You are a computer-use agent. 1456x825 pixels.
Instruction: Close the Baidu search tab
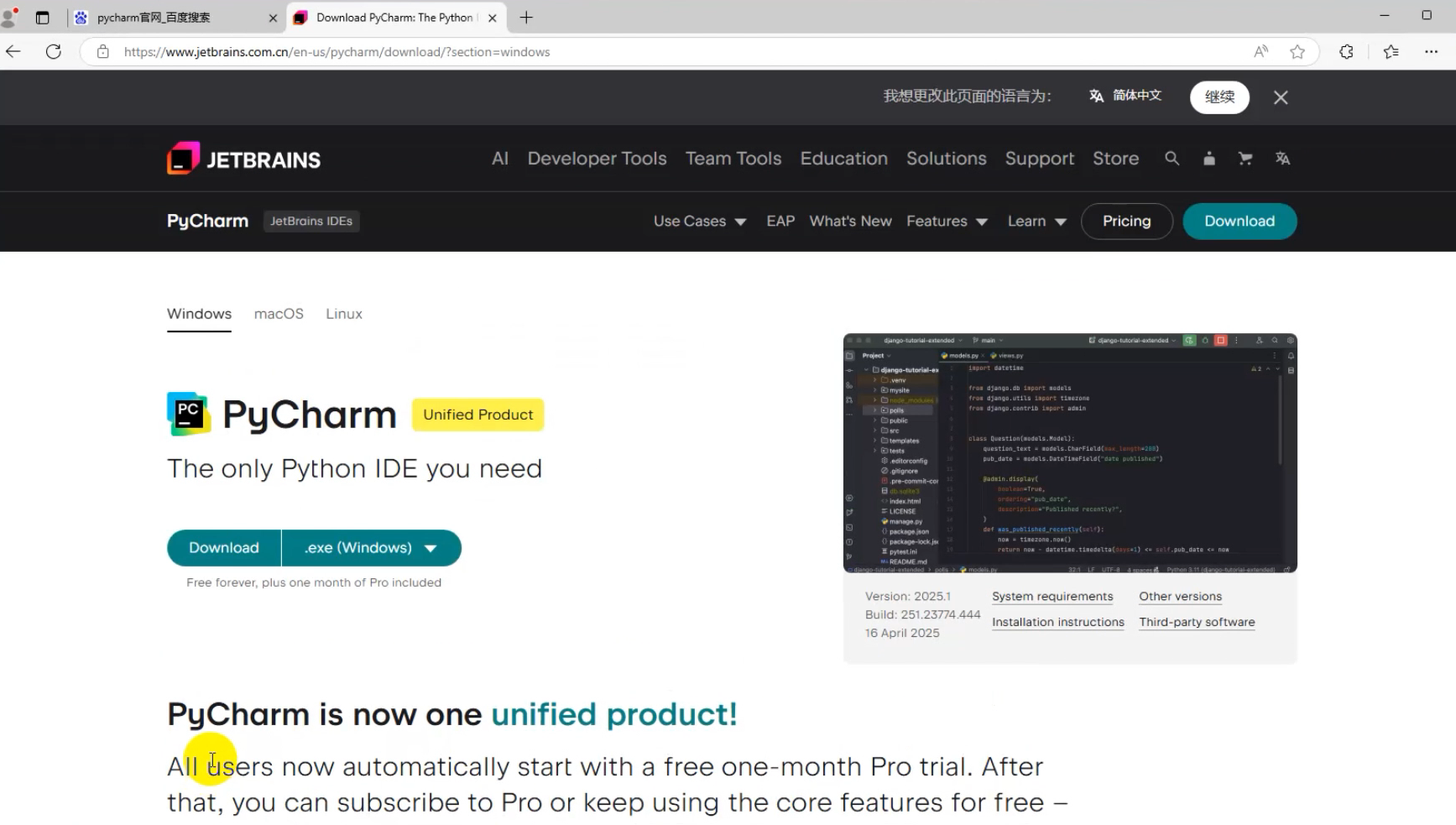pyautogui.click(x=273, y=18)
